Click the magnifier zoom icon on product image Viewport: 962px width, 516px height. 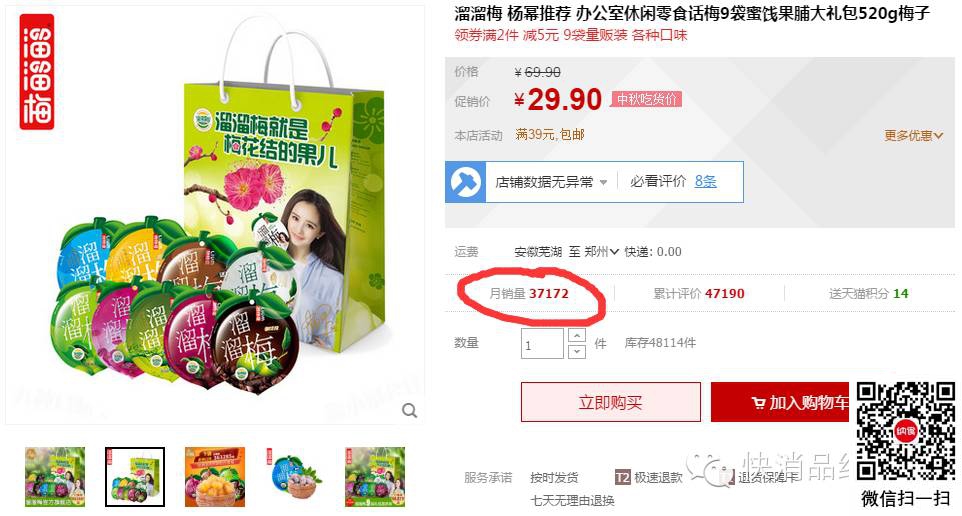[x=409, y=410]
